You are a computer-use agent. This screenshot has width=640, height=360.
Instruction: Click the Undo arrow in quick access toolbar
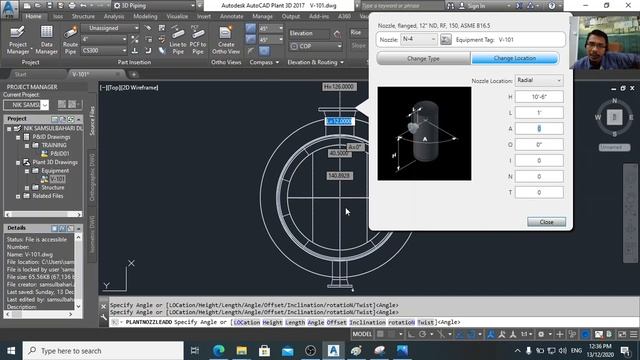tap(83, 6)
